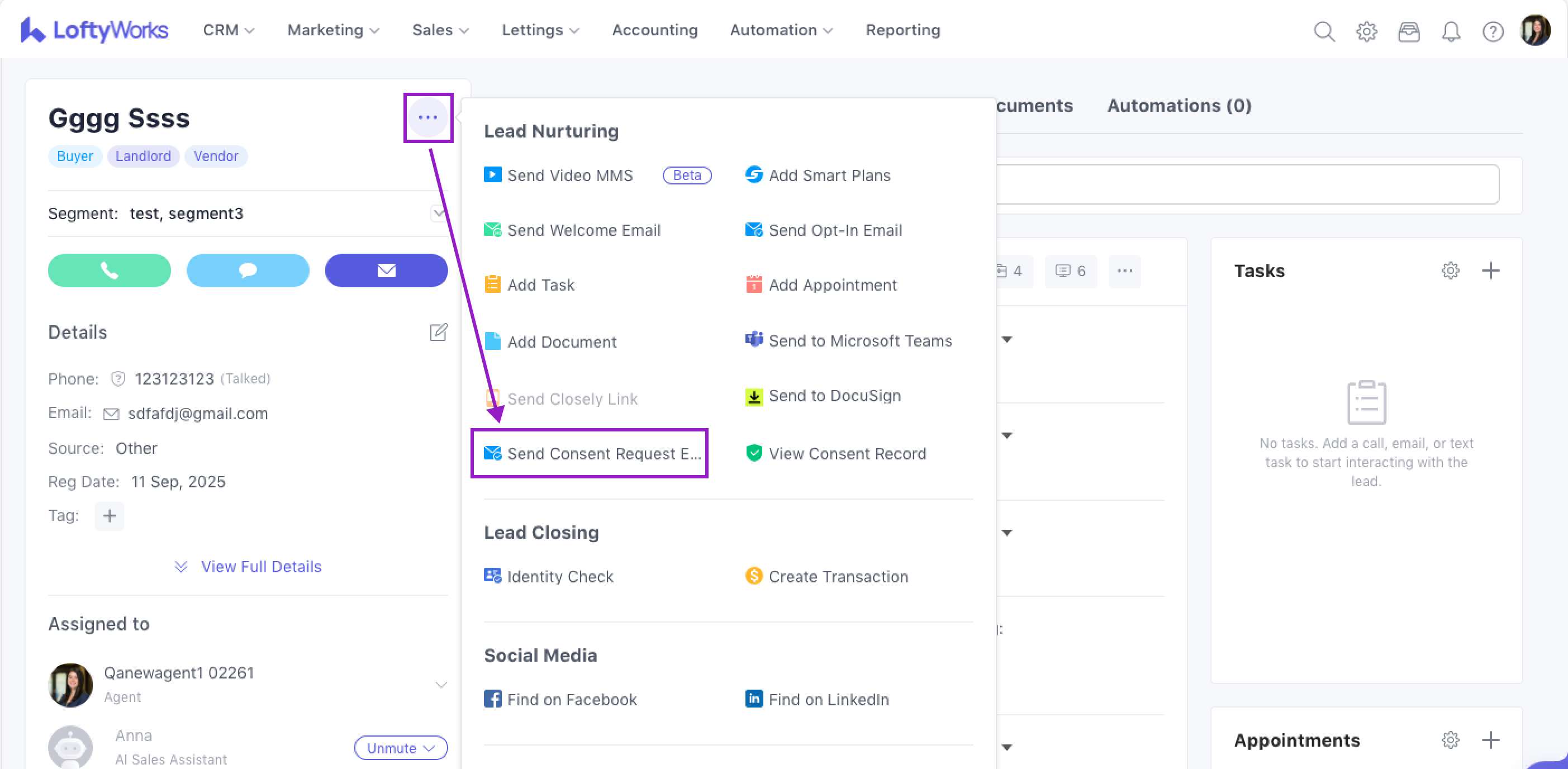Add a new appointment with plus icon
Screen dimensions: 1568x769
click(1490, 740)
